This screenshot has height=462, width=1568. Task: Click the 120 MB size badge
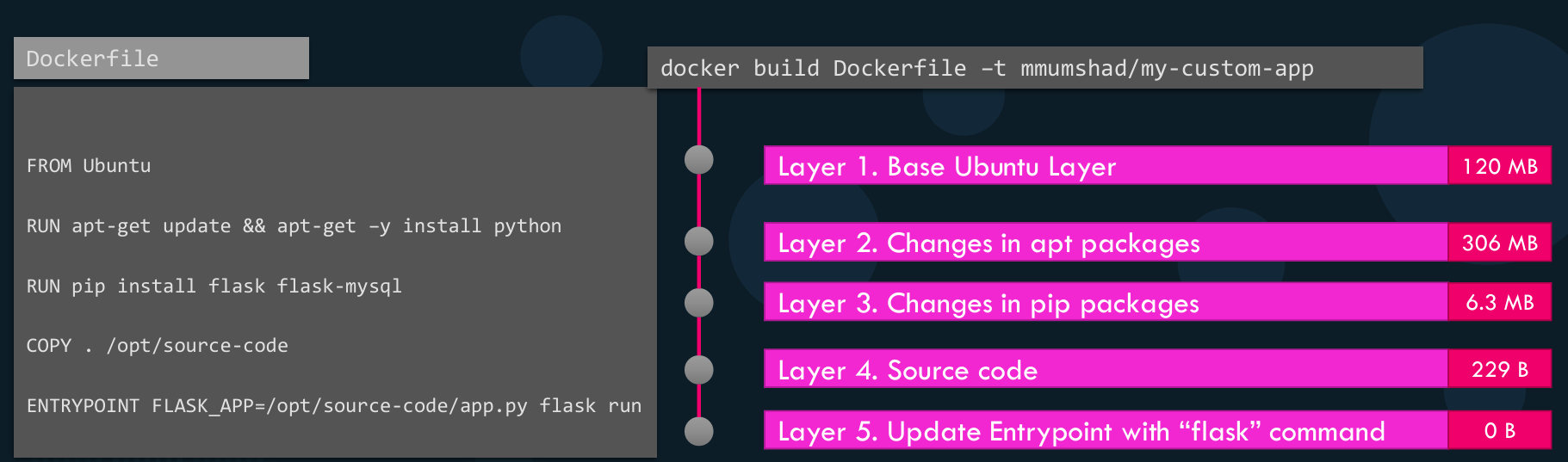point(1499,166)
